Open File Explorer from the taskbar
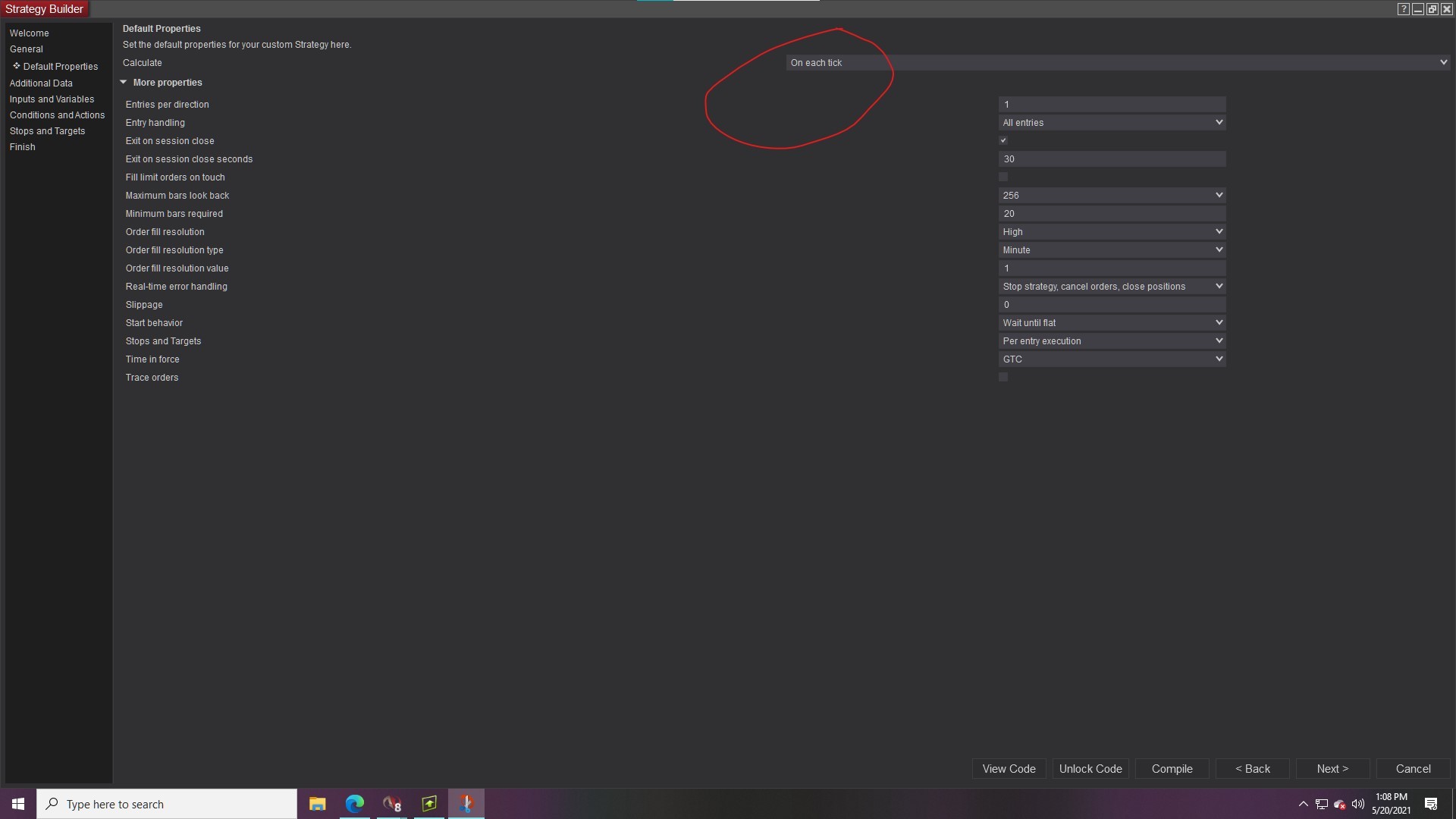 [317, 804]
